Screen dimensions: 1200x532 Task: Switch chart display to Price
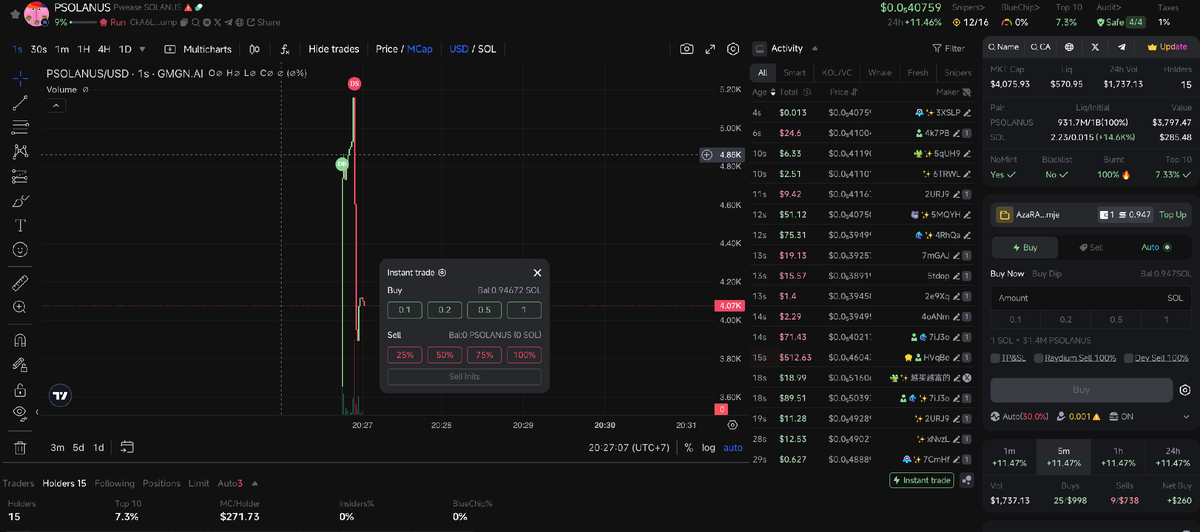pos(386,49)
